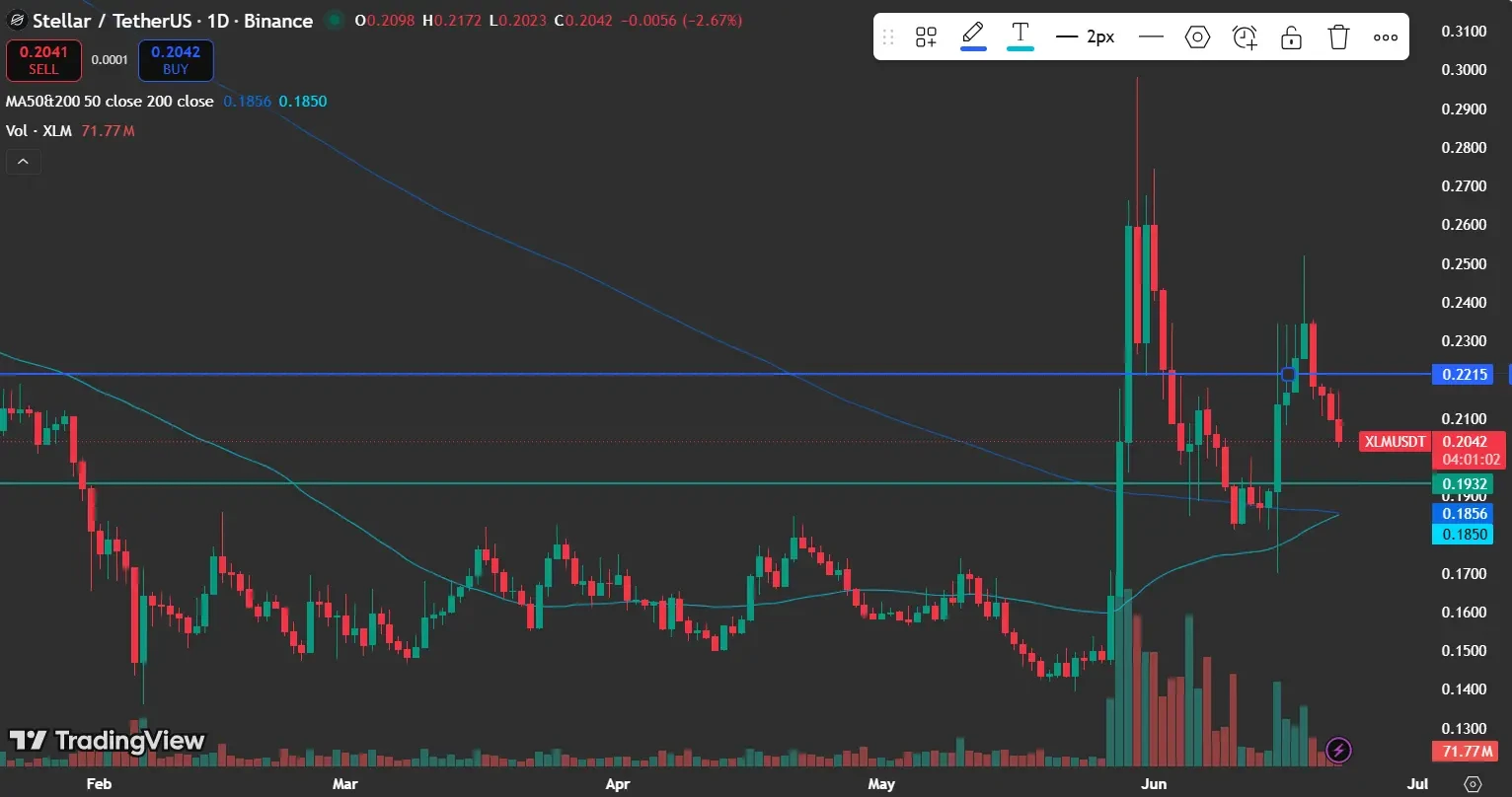
Task: Collapse indicator legend chevron button
Action: tap(23, 162)
